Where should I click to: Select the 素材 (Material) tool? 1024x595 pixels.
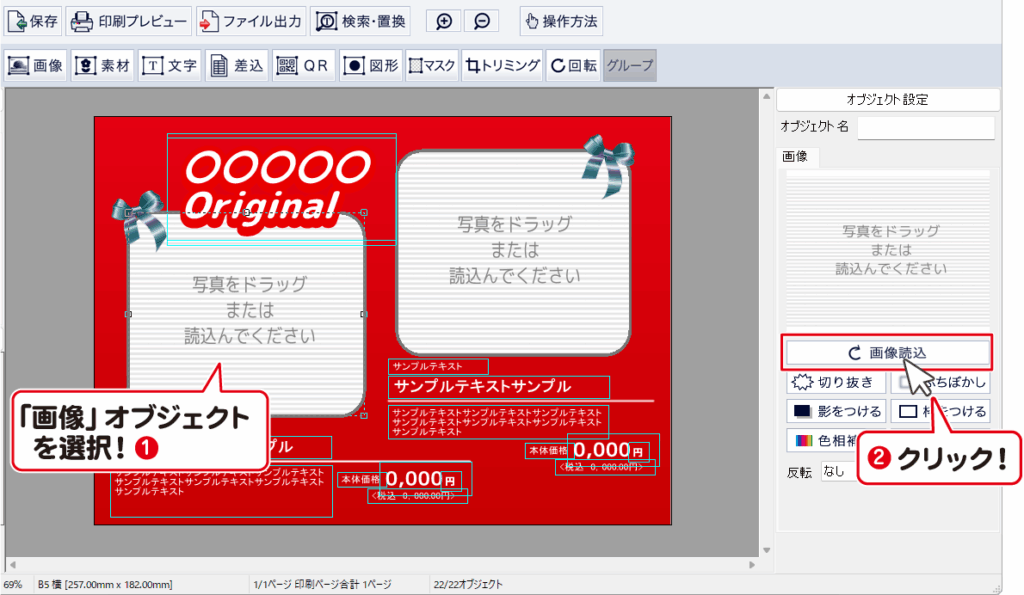[x=104, y=66]
